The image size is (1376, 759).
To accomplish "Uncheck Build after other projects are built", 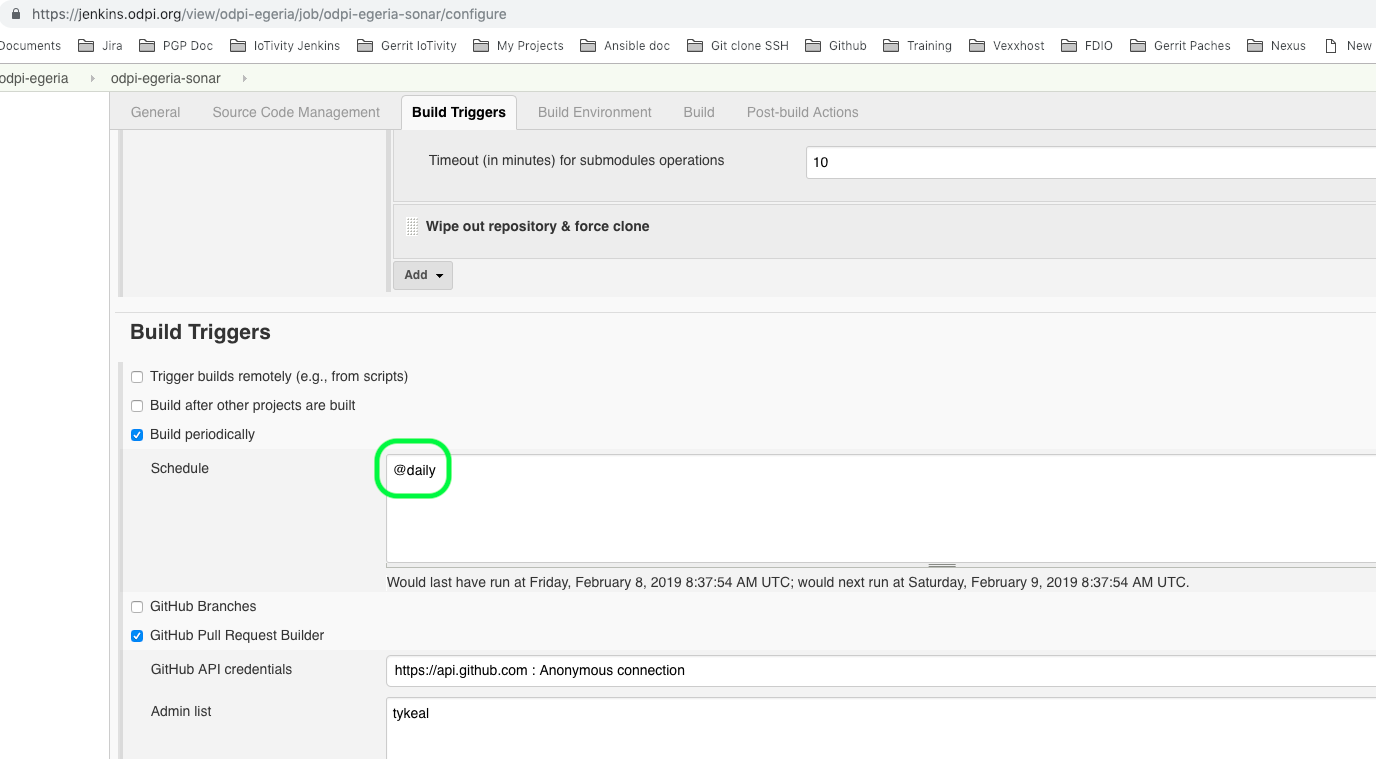I will pyautogui.click(x=137, y=406).
